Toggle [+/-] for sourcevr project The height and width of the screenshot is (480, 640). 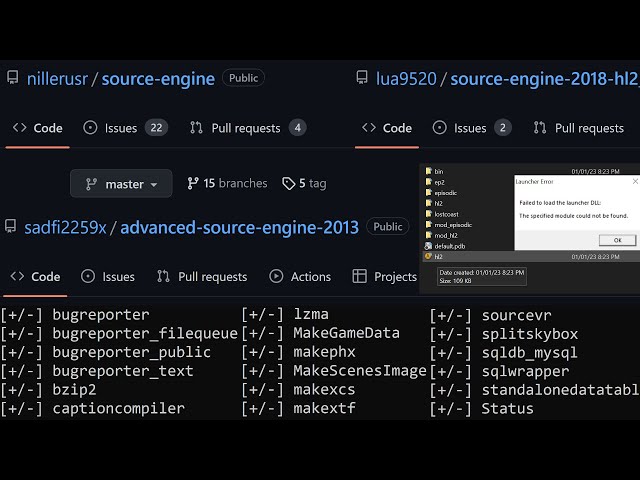pyautogui.click(x=451, y=315)
